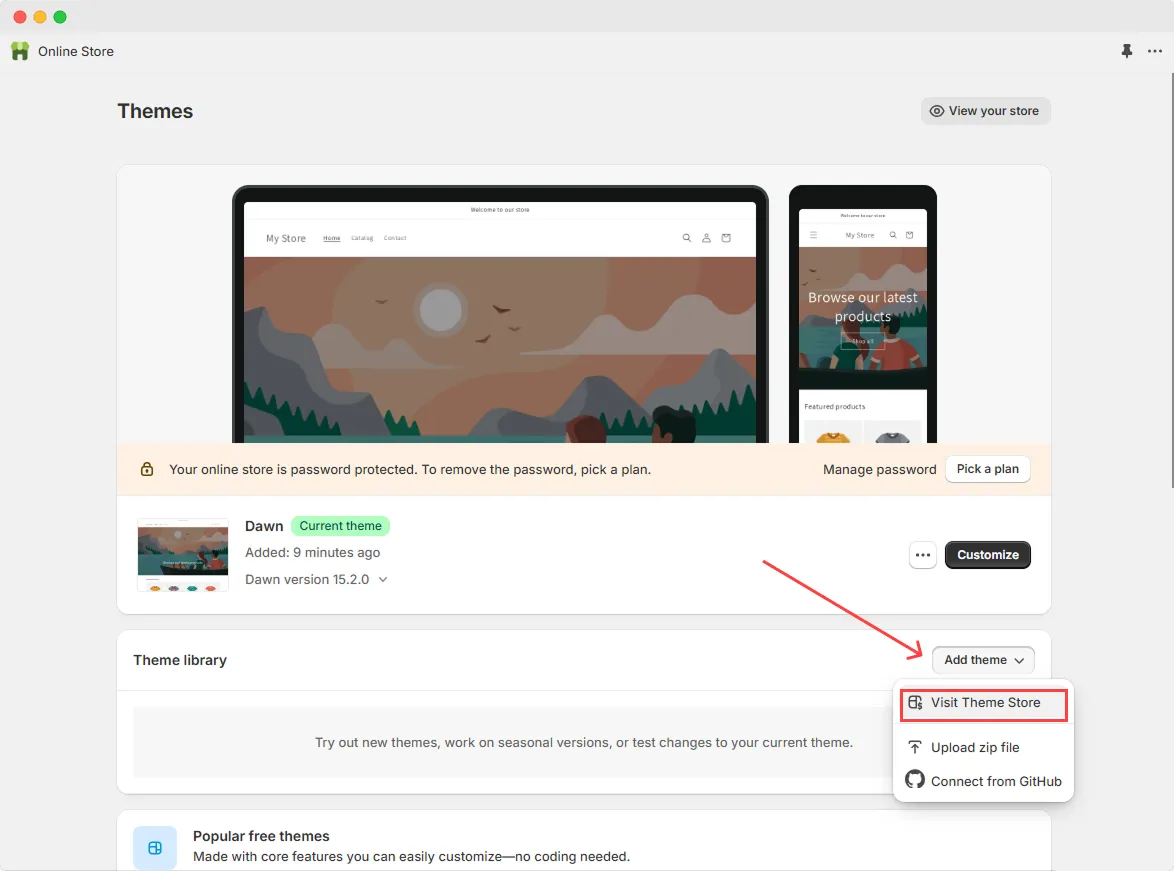Viewport: 1174px width, 871px height.
Task: Click the GitHub icon in the Add theme menu
Action: coord(914,781)
